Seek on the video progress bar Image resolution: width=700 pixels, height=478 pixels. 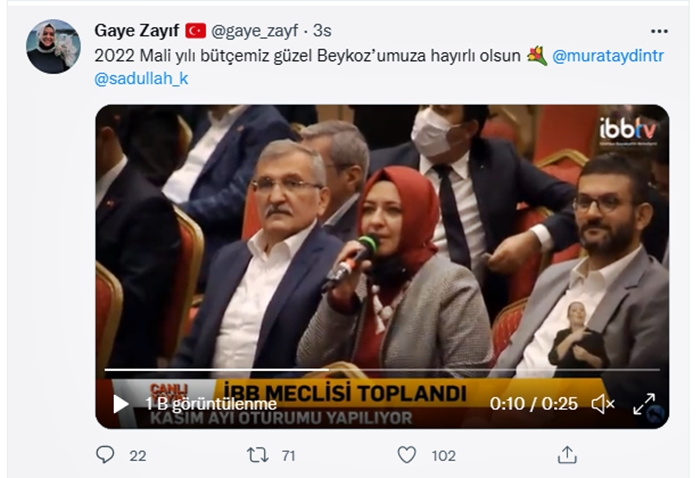pos(382,370)
